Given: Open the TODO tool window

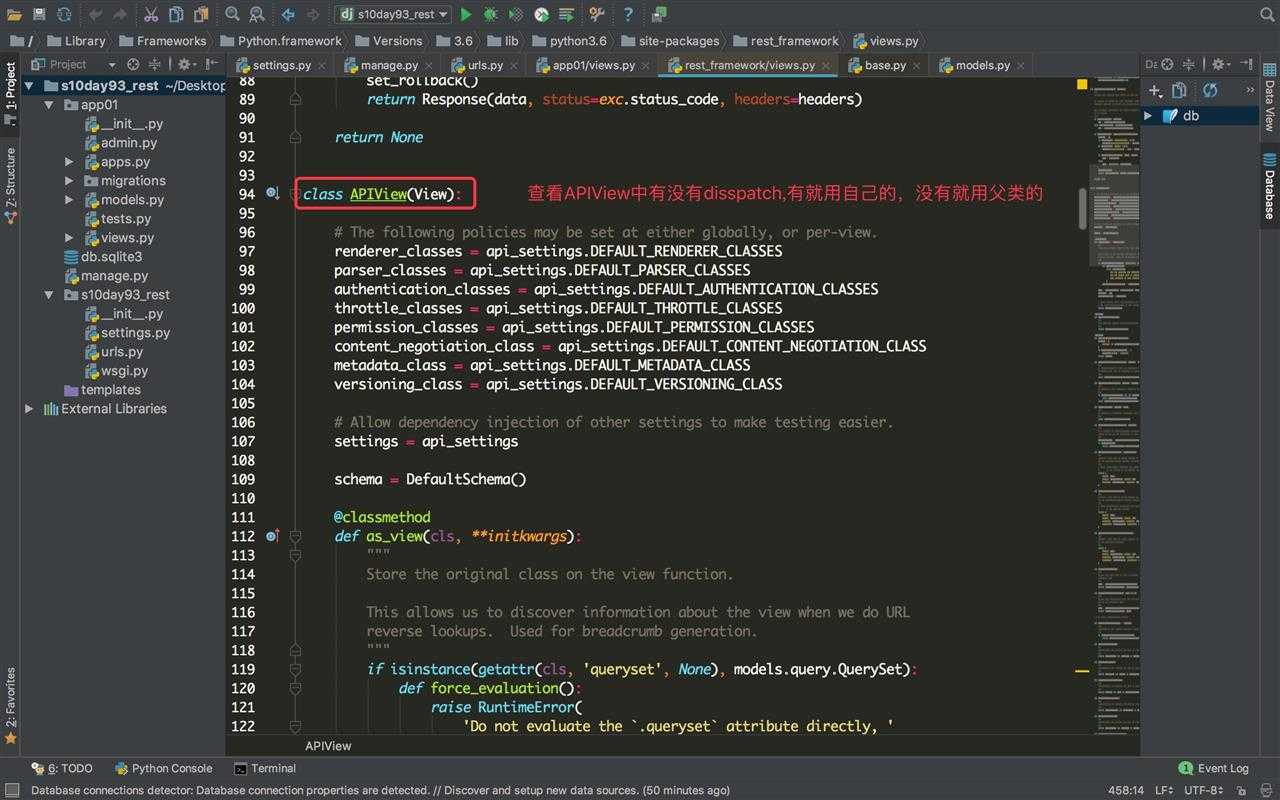Looking at the screenshot, I should tap(62, 768).
